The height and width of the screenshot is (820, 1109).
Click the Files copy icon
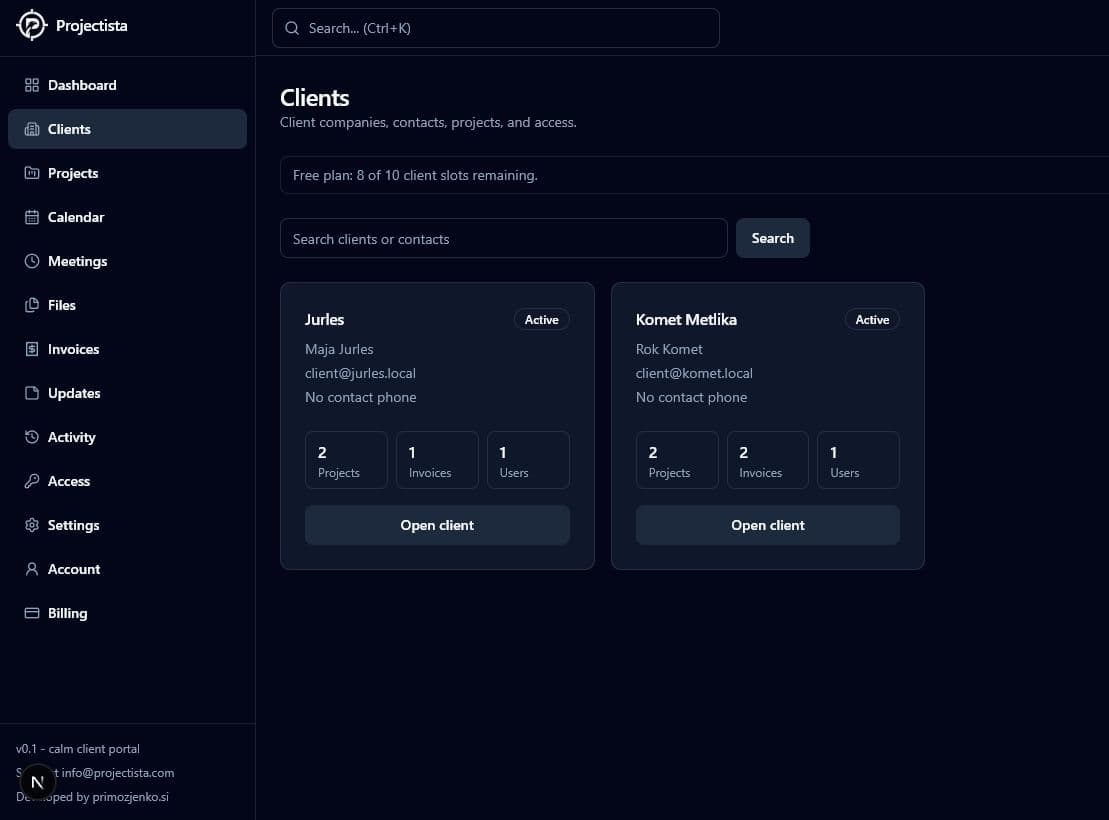coord(32,305)
